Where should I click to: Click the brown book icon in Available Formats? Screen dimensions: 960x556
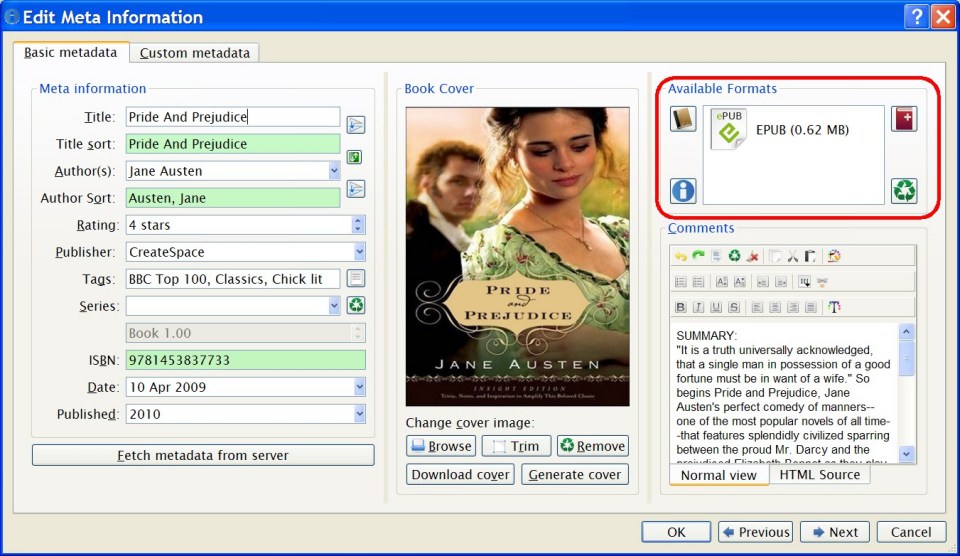(x=683, y=119)
